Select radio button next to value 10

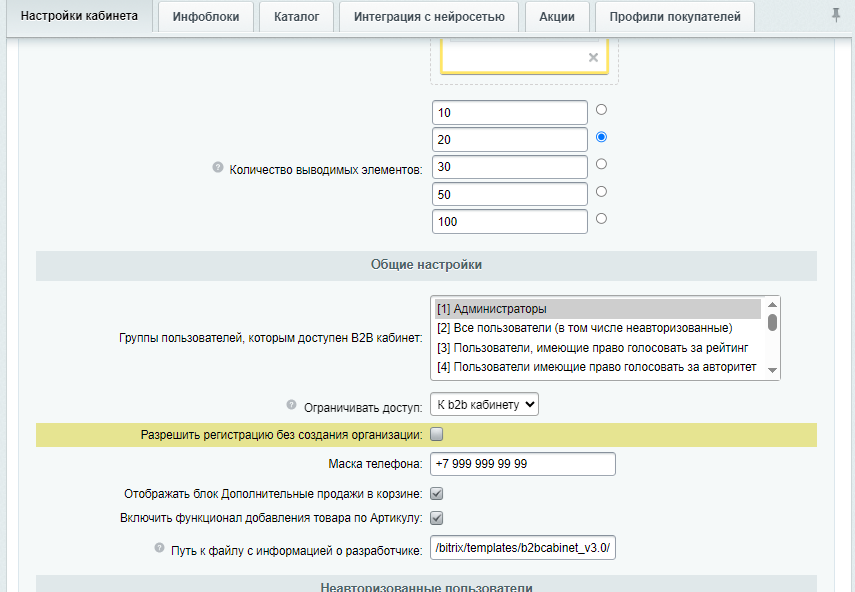601,110
